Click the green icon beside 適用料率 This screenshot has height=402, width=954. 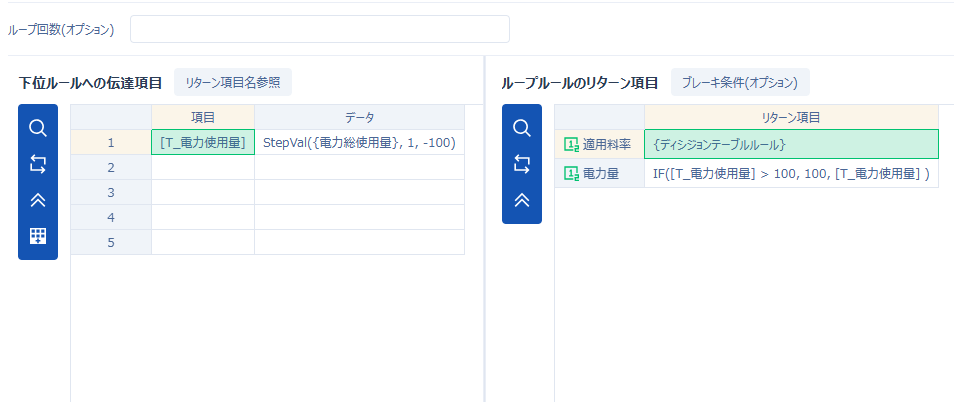tap(571, 145)
